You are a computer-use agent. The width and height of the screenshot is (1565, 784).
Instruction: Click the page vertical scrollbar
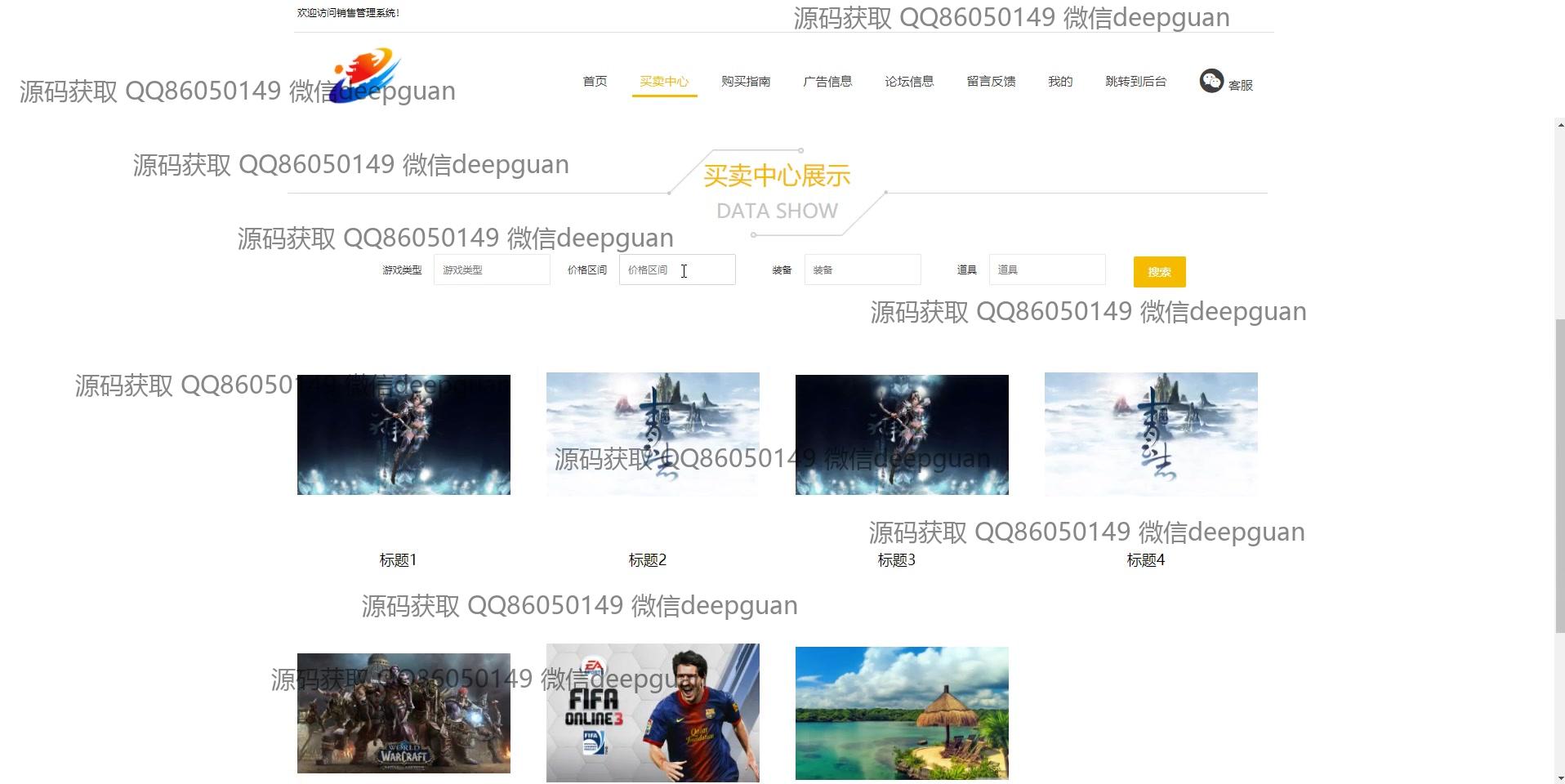tap(1560, 474)
